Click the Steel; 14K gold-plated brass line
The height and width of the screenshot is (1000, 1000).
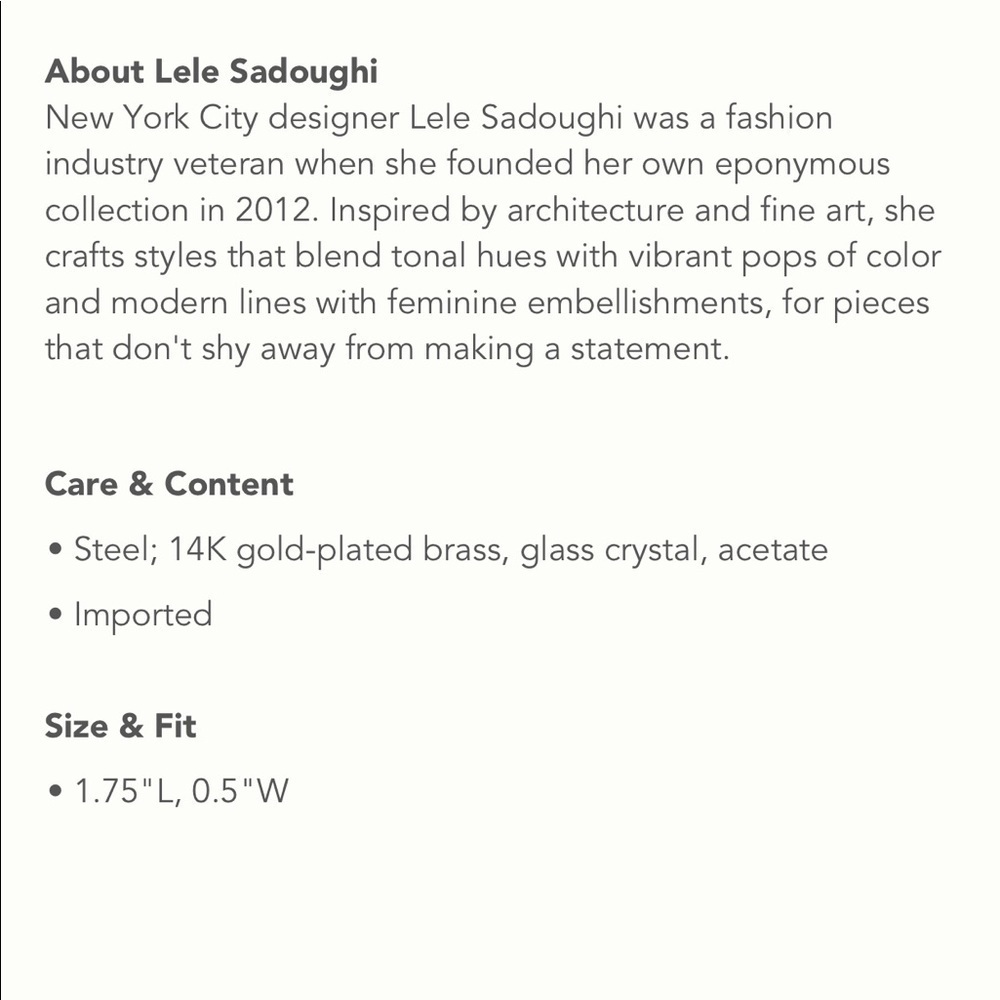451,550
